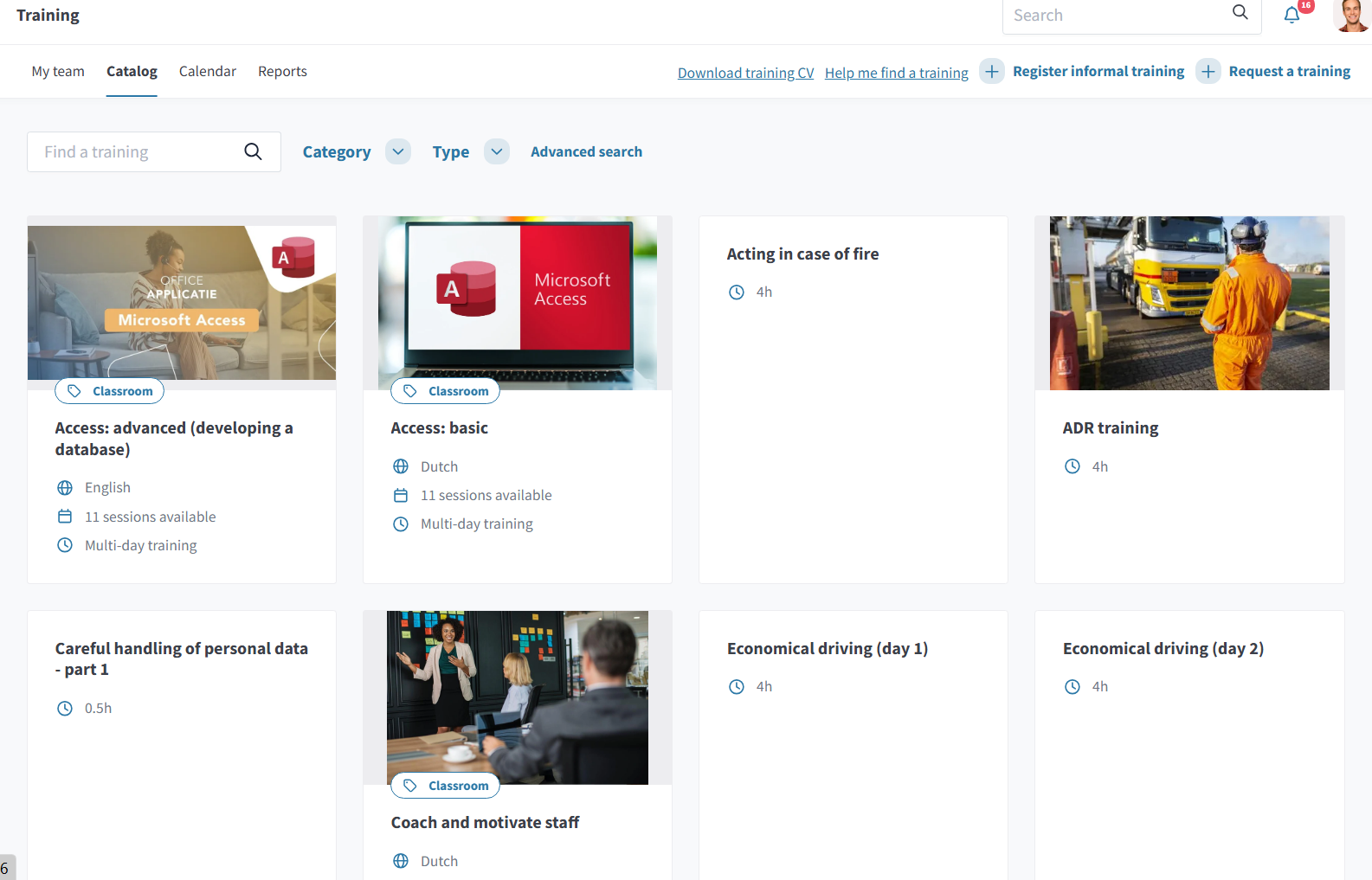Viewport: 1372px width, 880px height.
Task: Open the Access: basic title
Action: click(439, 428)
